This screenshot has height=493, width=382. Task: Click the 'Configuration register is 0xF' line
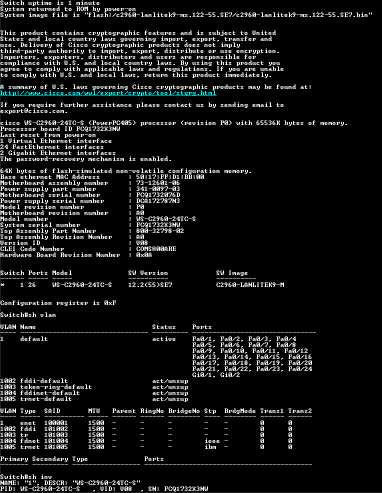(x=58, y=303)
